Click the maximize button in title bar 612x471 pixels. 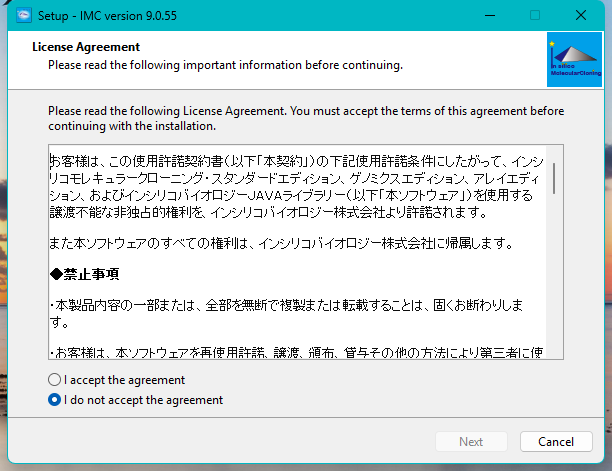point(535,16)
